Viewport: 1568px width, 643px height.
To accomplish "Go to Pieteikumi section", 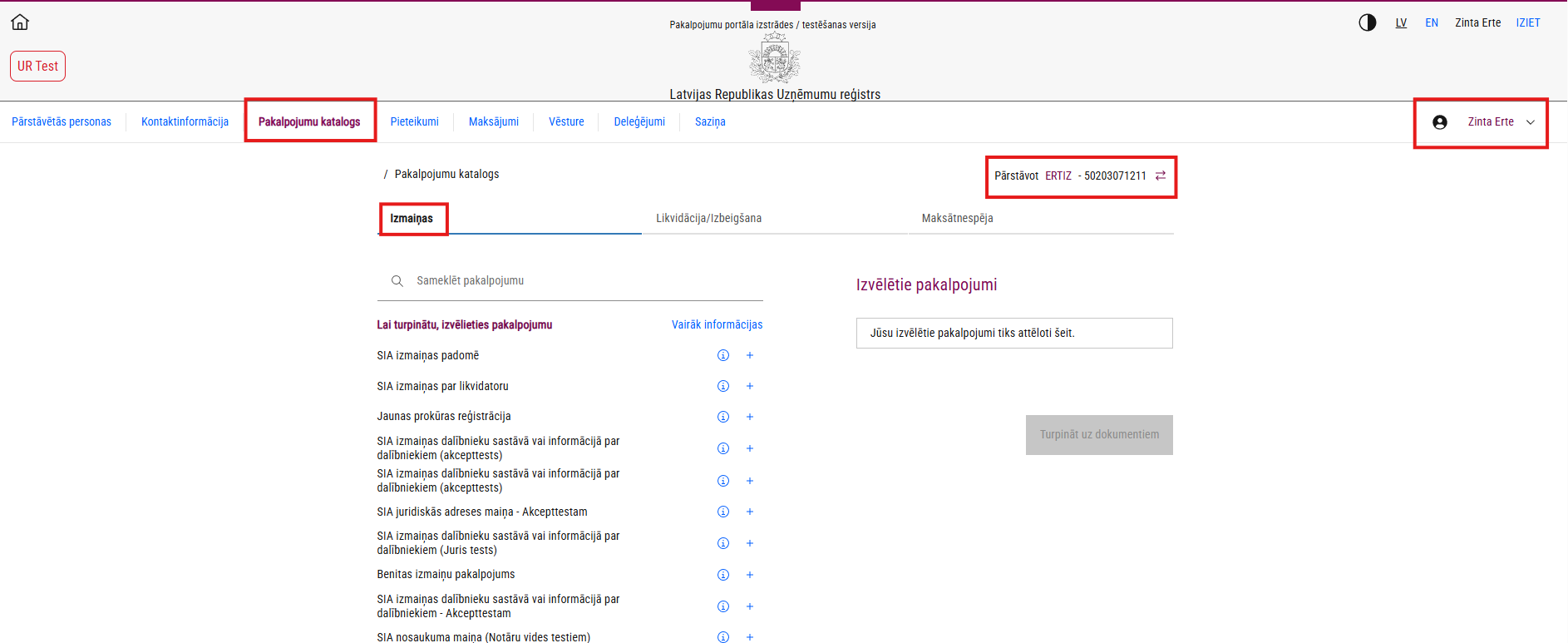I will pyautogui.click(x=414, y=121).
